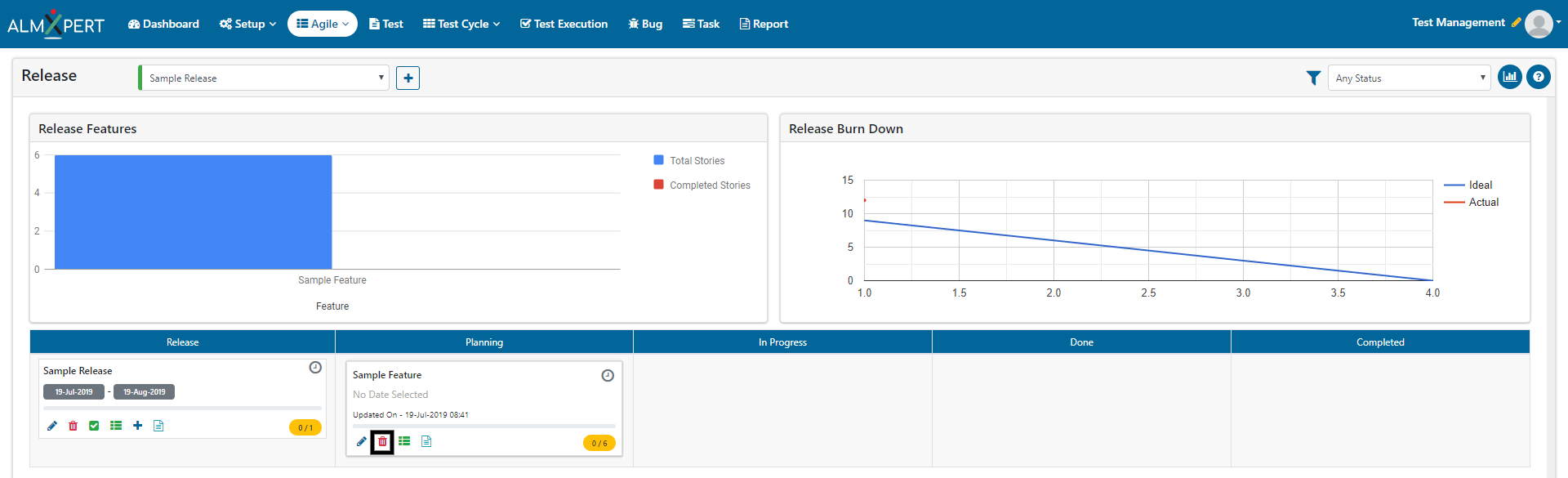Click the filter funnel icon
Screen dimensions: 1568x478
click(x=1313, y=78)
